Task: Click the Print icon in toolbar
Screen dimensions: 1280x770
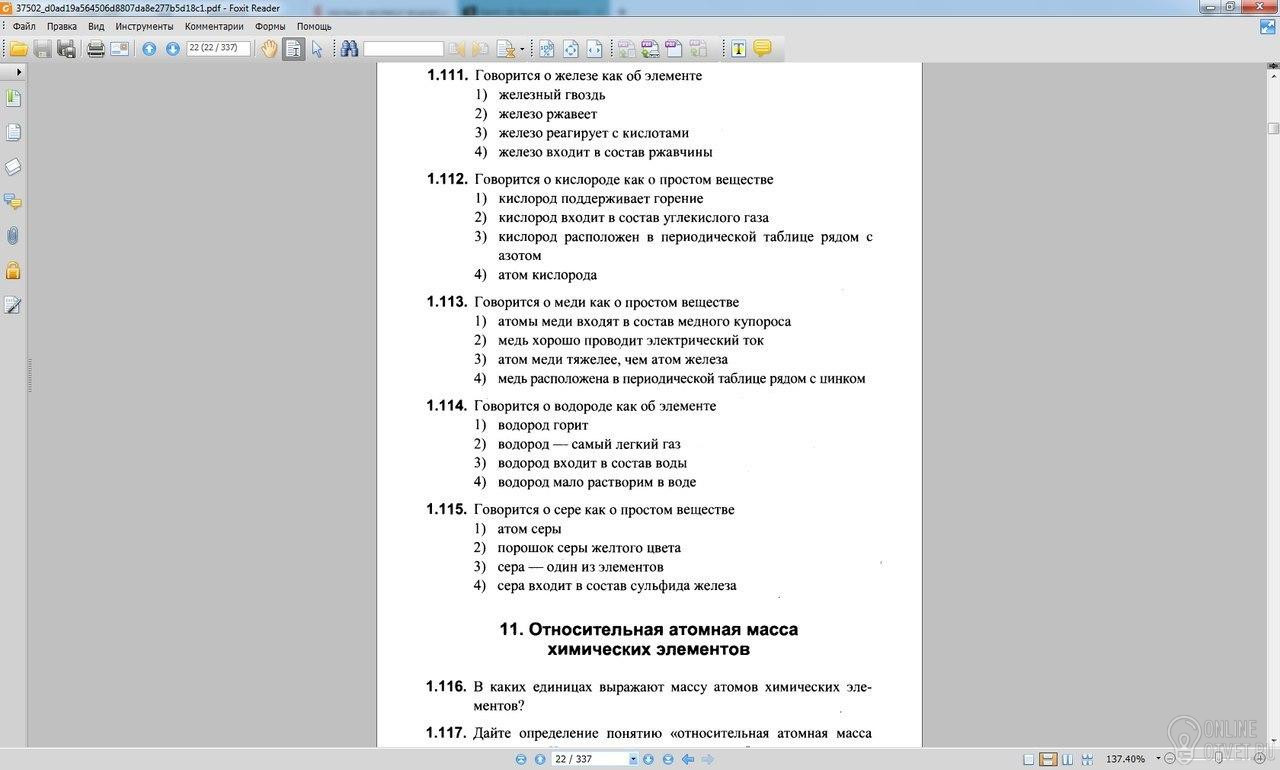Action: coord(96,49)
